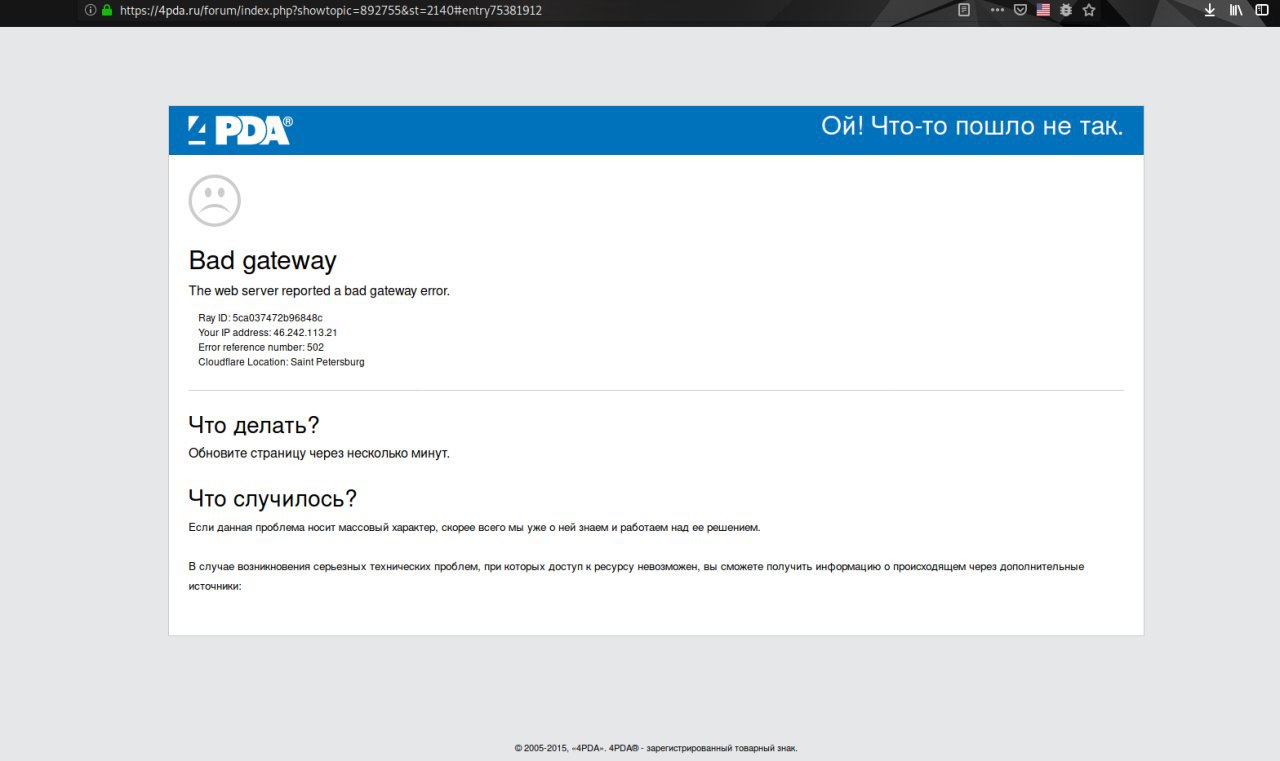Viewport: 1280px width, 761px height.
Task: Open the page actions three-dots menu
Action: tap(997, 10)
